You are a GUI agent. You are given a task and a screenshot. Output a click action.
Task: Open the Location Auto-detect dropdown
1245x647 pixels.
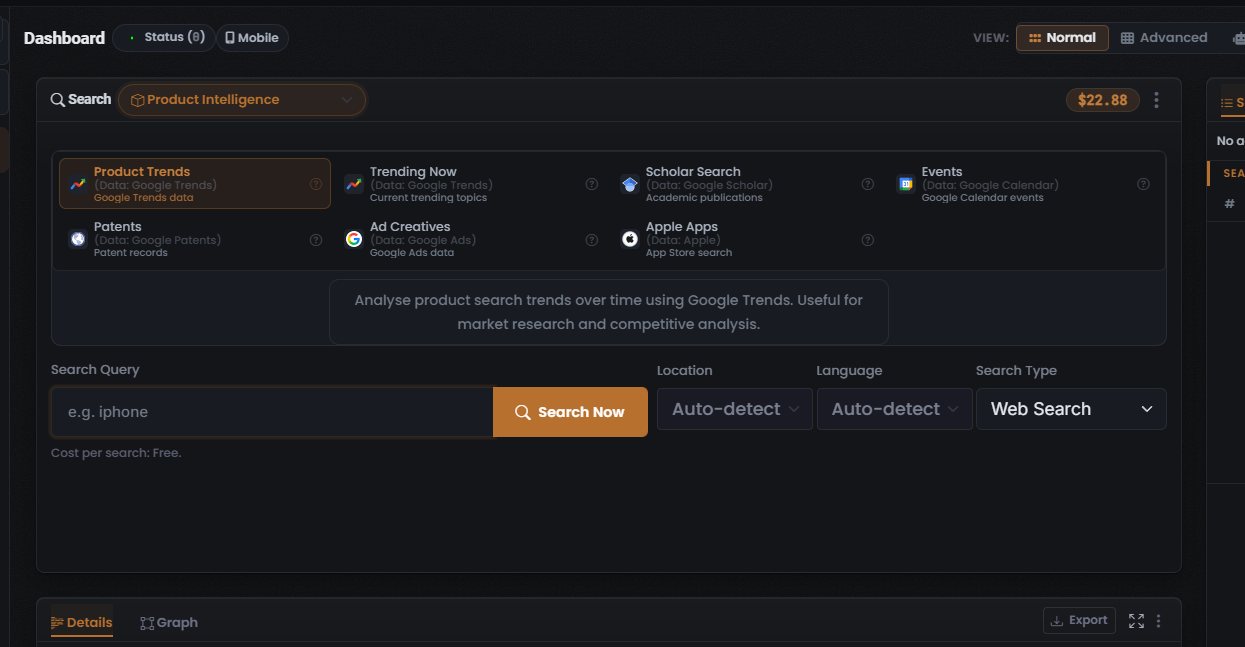(735, 409)
